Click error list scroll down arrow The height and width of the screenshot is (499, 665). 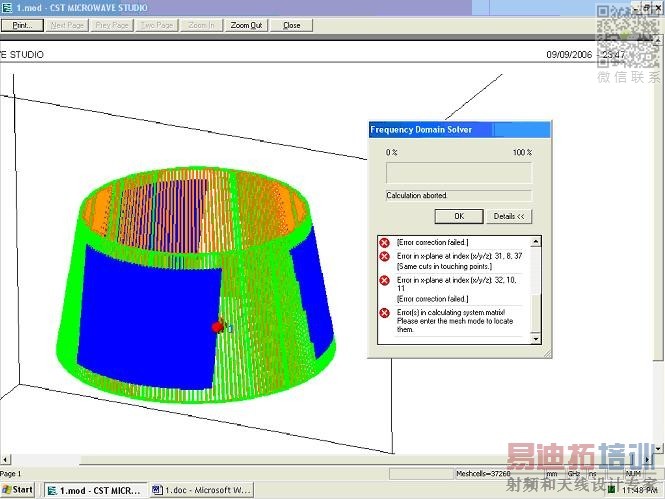pos(536,339)
